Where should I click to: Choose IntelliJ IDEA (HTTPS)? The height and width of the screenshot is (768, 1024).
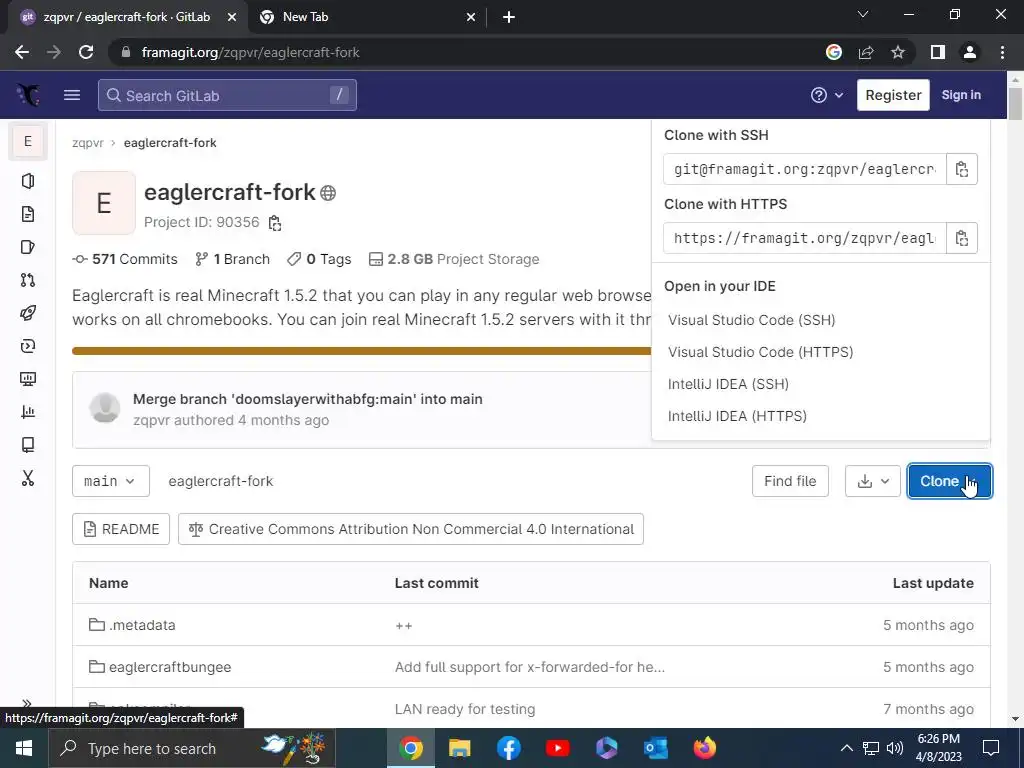(x=737, y=416)
